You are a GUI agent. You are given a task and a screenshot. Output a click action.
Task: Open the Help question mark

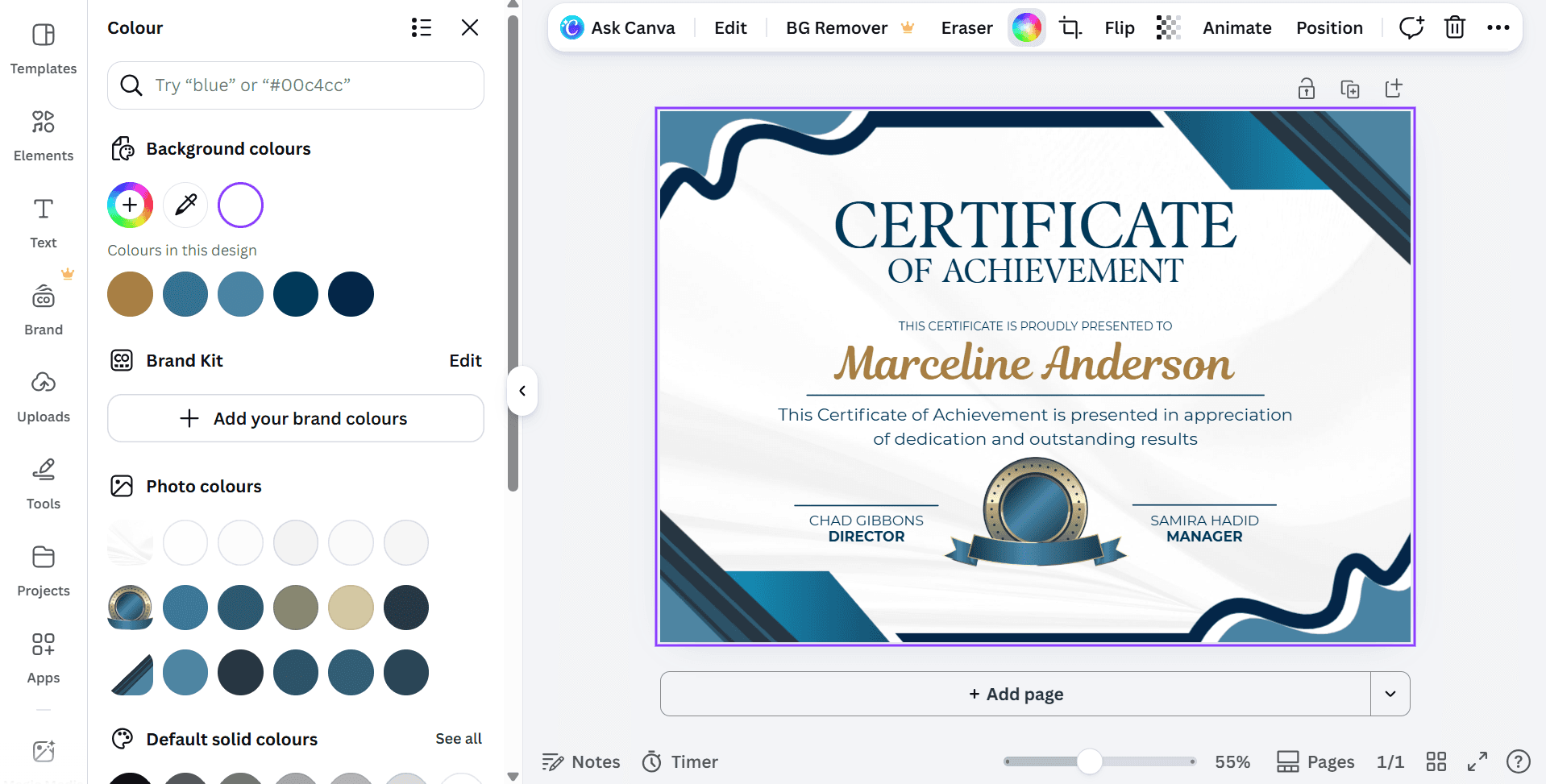pos(1519,761)
